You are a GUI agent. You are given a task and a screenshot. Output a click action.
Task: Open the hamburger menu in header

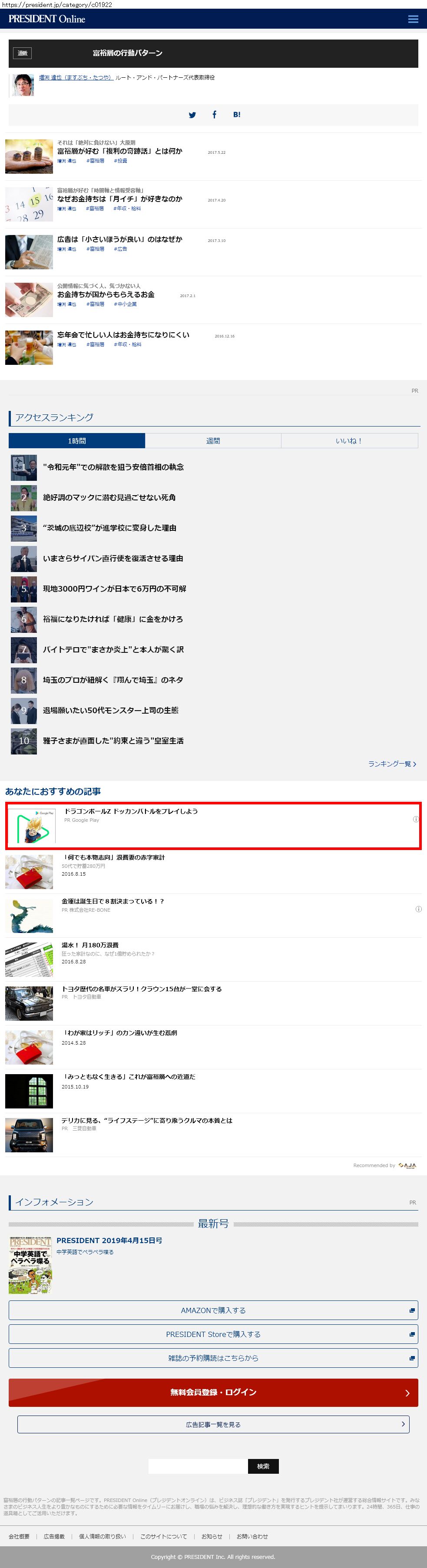click(413, 19)
